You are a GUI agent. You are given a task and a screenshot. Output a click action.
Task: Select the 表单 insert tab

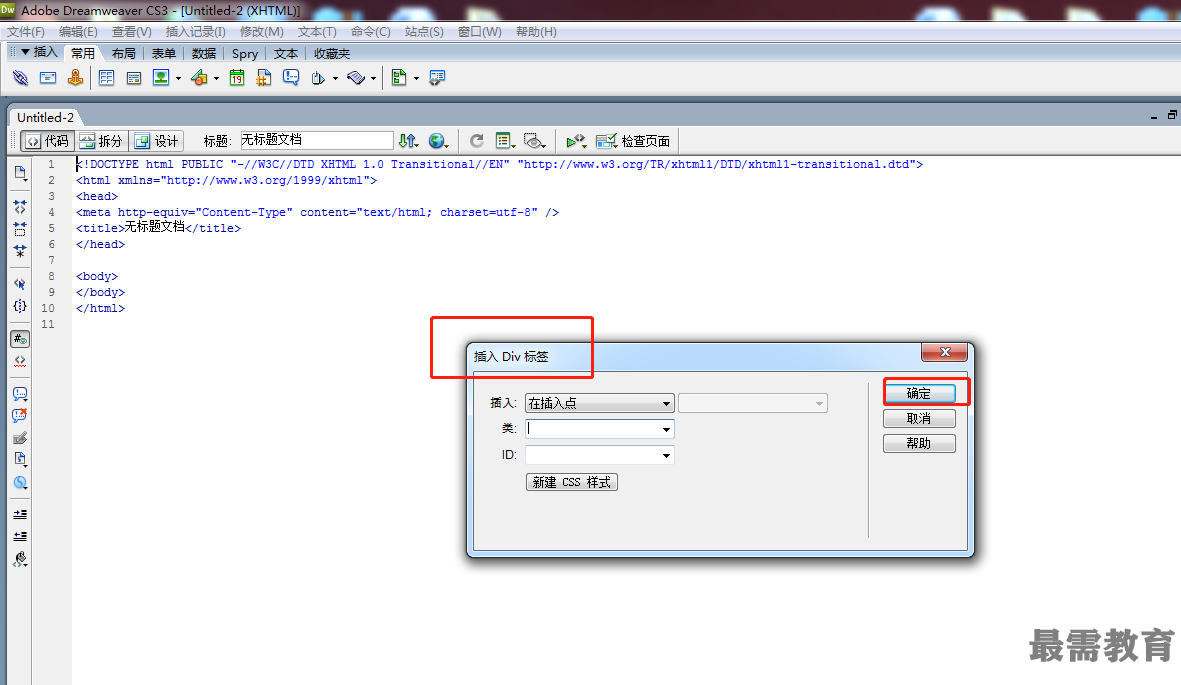click(x=163, y=54)
